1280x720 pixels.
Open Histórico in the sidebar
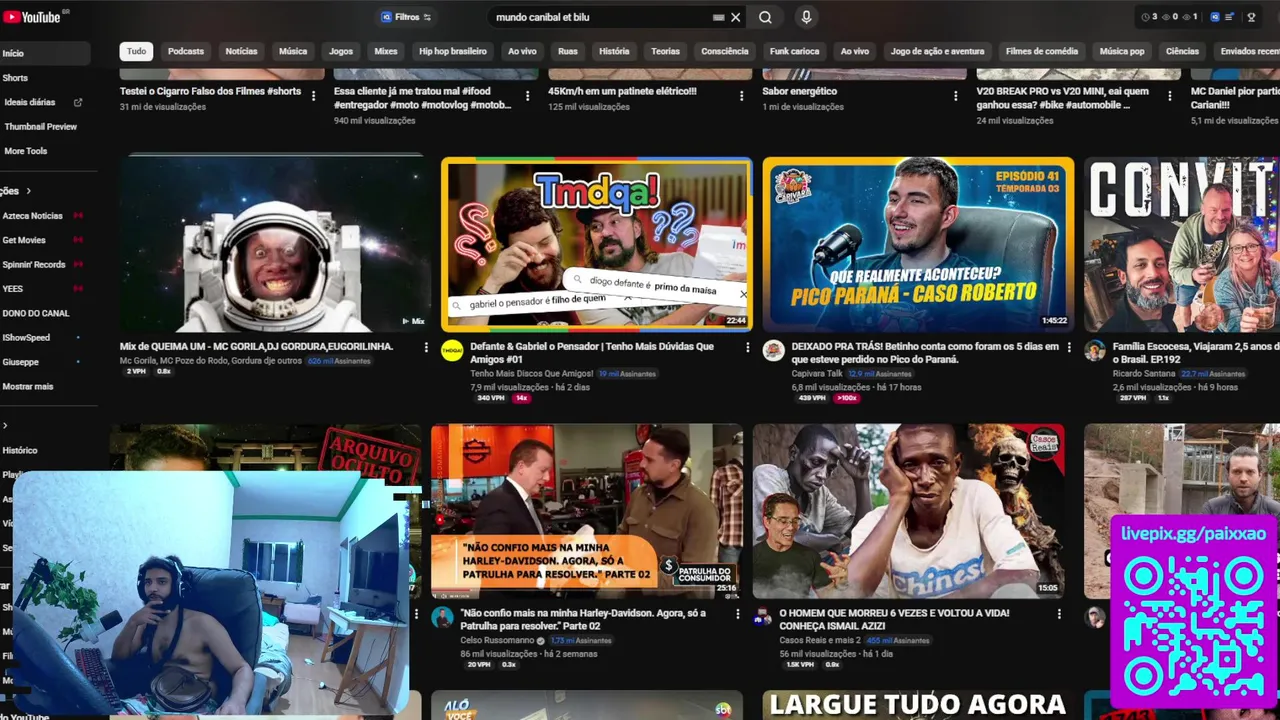[x=20, y=451]
